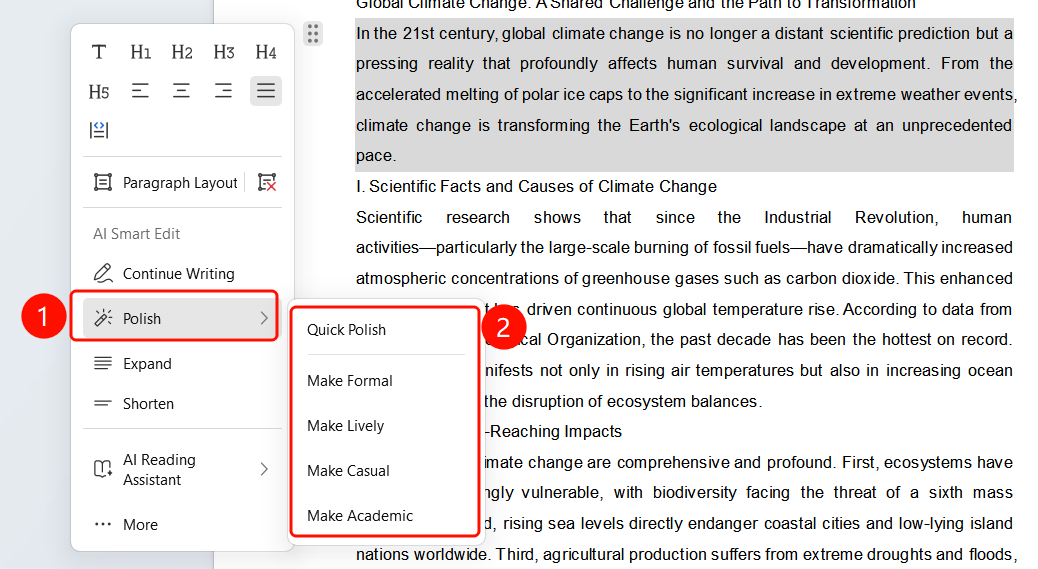Click the Polish submenu arrow
The height and width of the screenshot is (569, 1038).
pyautogui.click(x=264, y=318)
